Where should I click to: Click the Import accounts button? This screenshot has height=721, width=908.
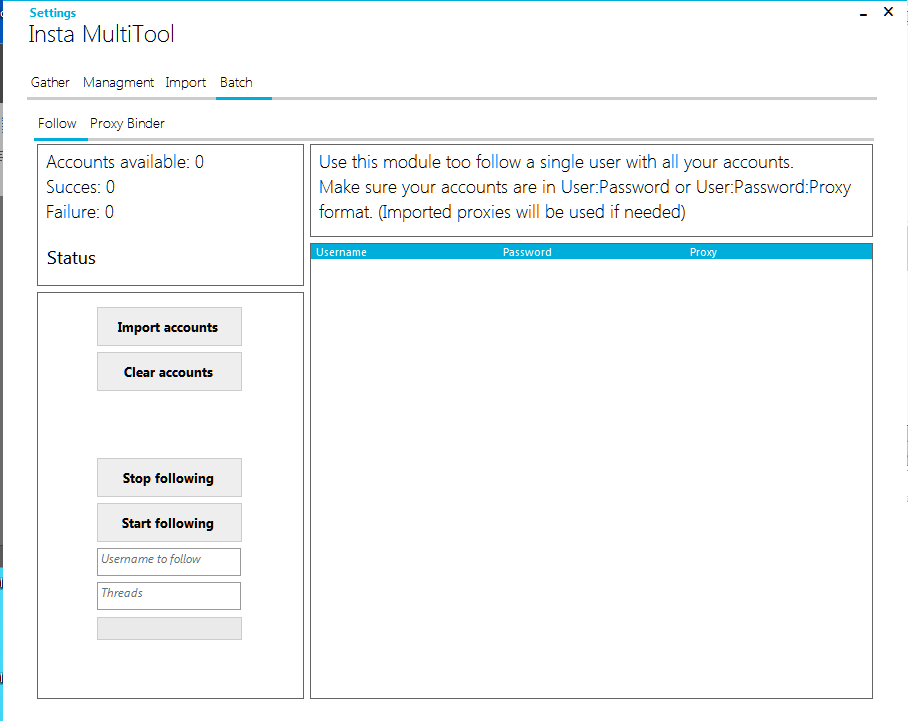[x=169, y=327]
